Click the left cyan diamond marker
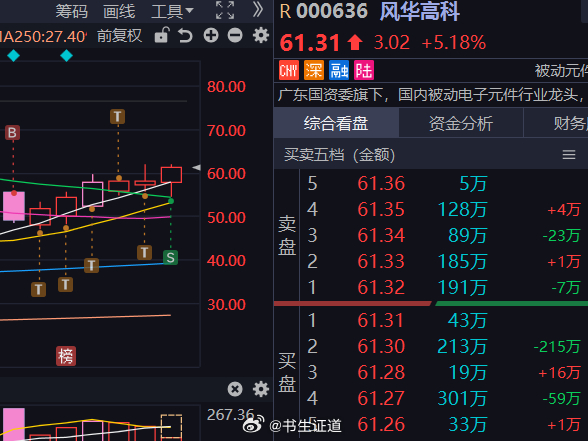 tap(14, 56)
